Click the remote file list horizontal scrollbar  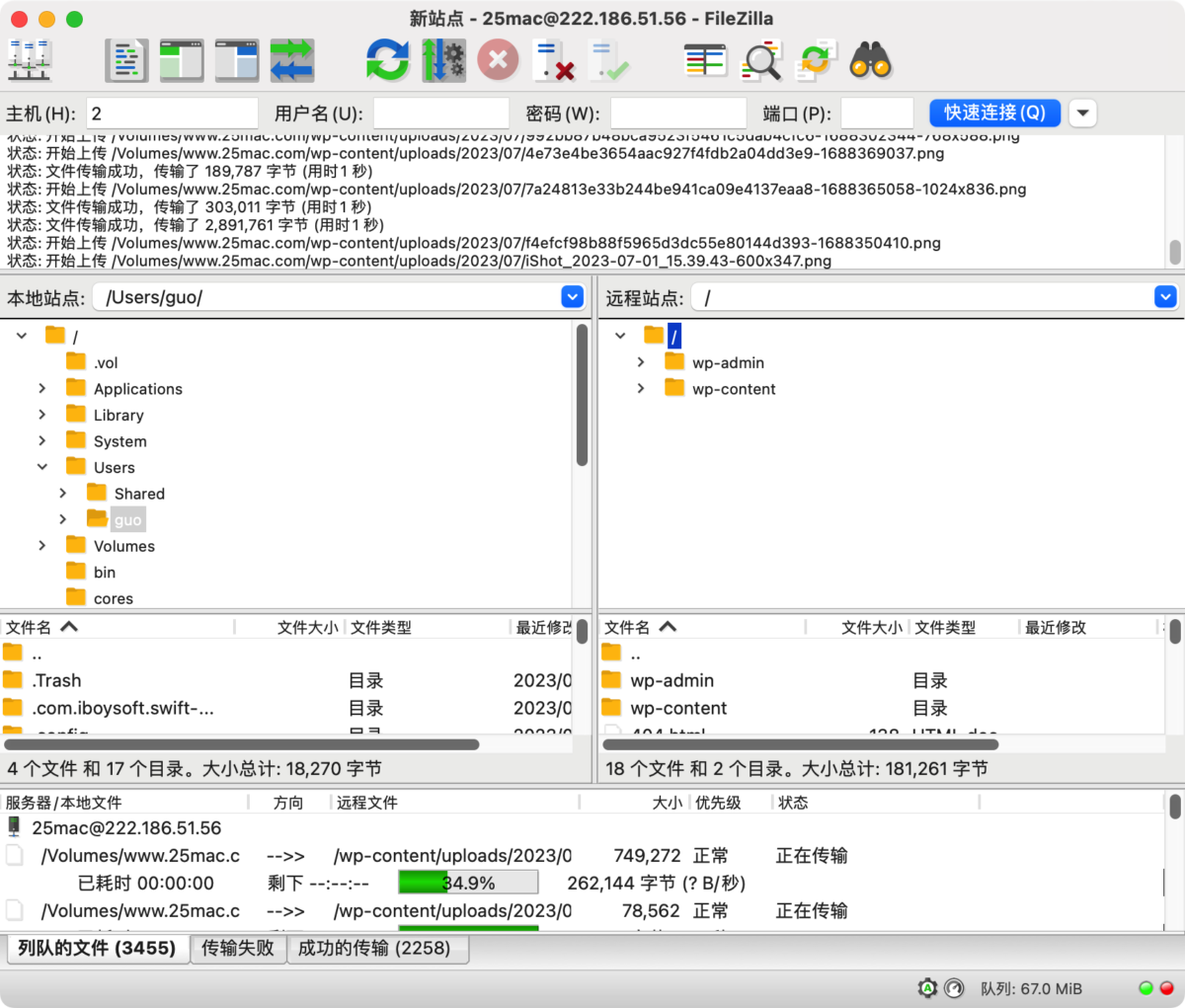(801, 744)
